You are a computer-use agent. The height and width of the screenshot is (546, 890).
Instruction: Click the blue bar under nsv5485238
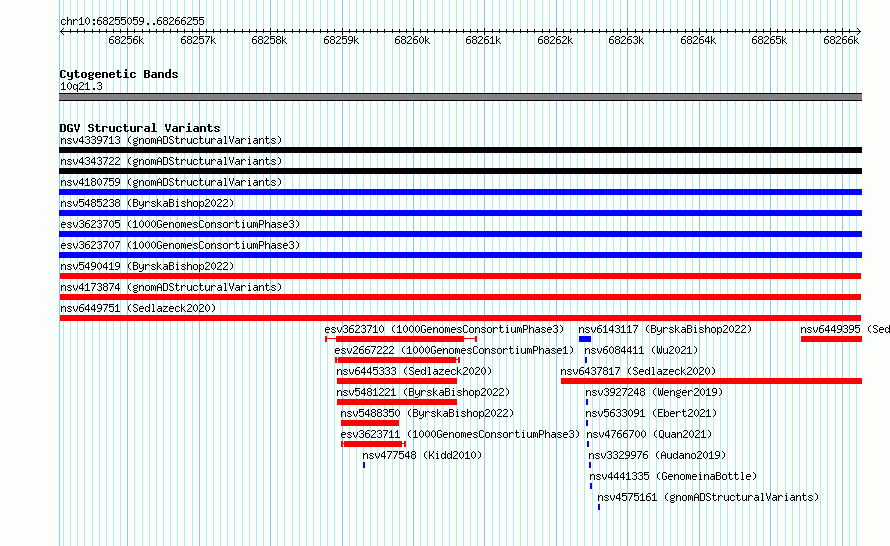point(460,213)
